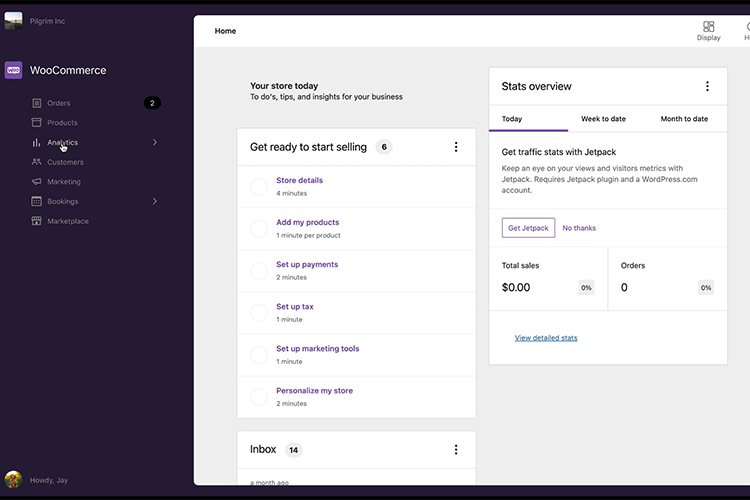
Task: Check the Set up payments task circle
Action: click(259, 271)
